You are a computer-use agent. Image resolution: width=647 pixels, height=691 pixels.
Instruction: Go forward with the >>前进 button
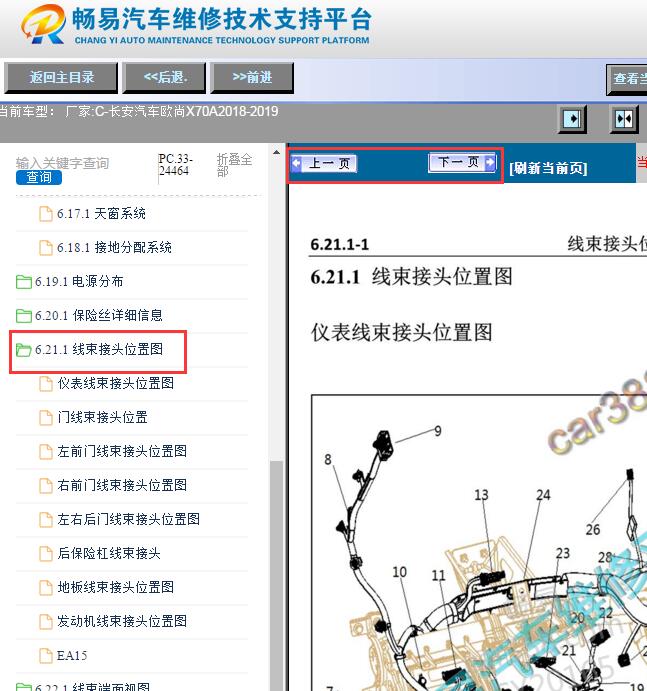[x=252, y=78]
